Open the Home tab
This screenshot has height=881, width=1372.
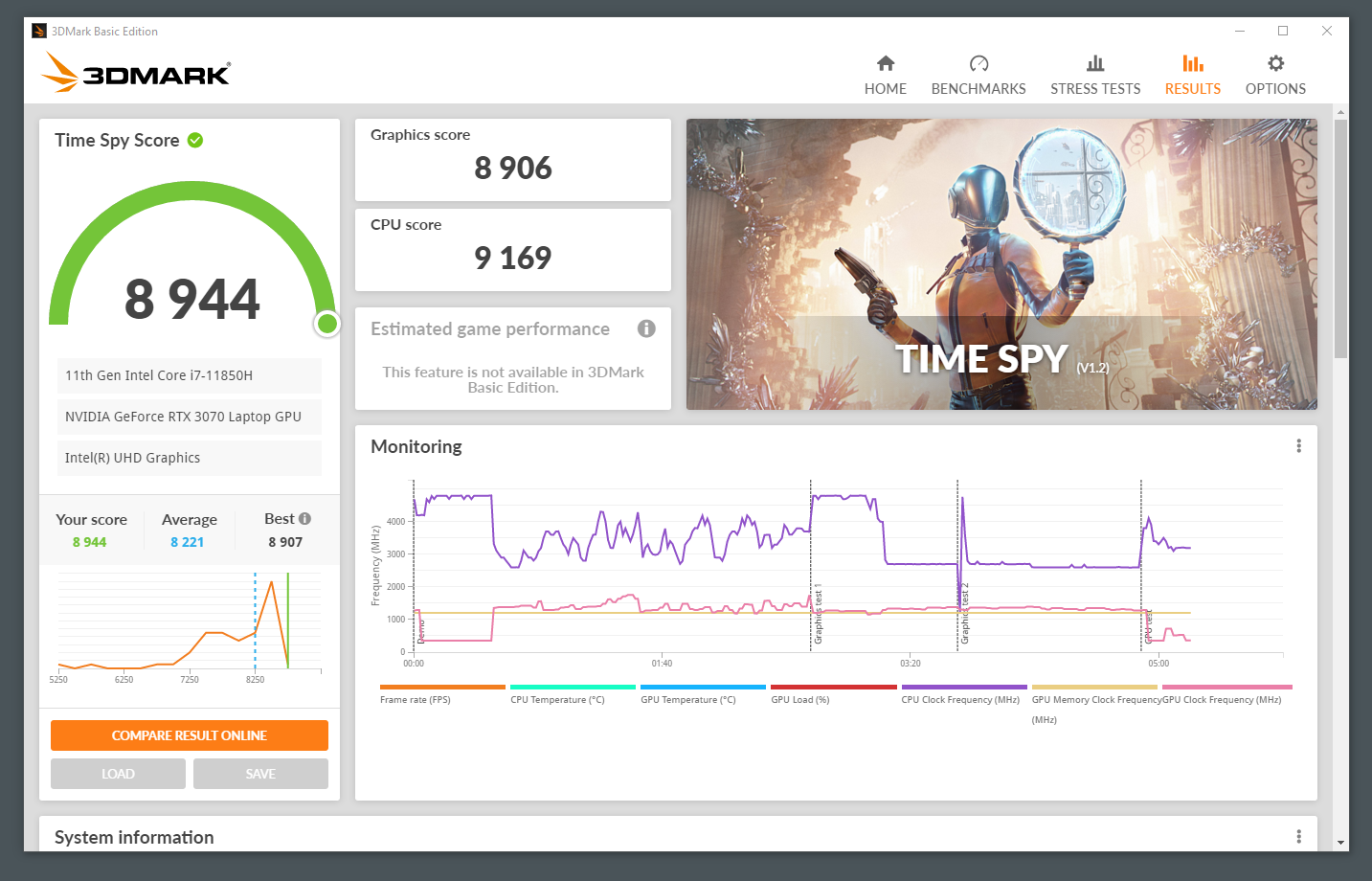click(x=885, y=76)
